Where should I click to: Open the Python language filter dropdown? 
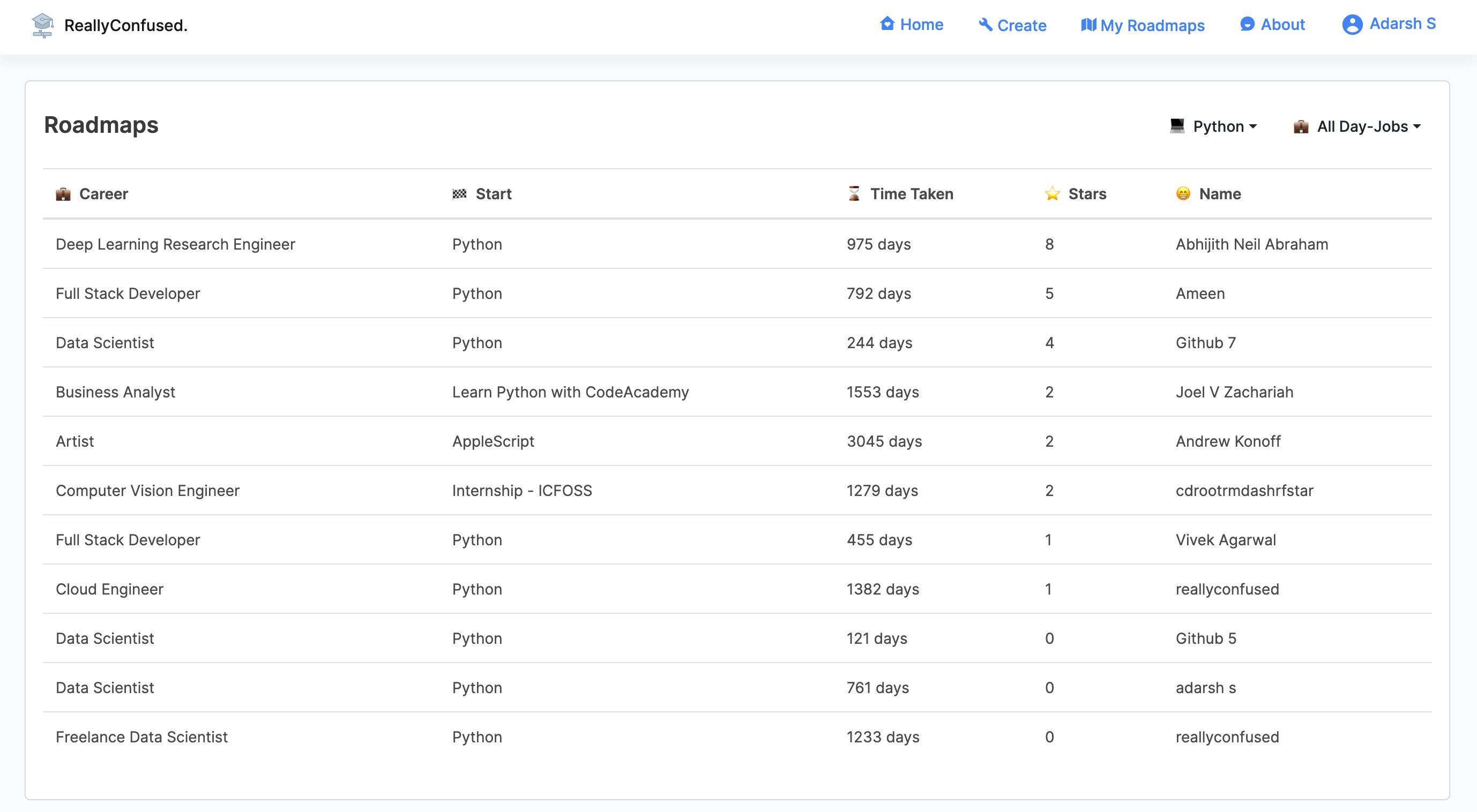point(1224,126)
